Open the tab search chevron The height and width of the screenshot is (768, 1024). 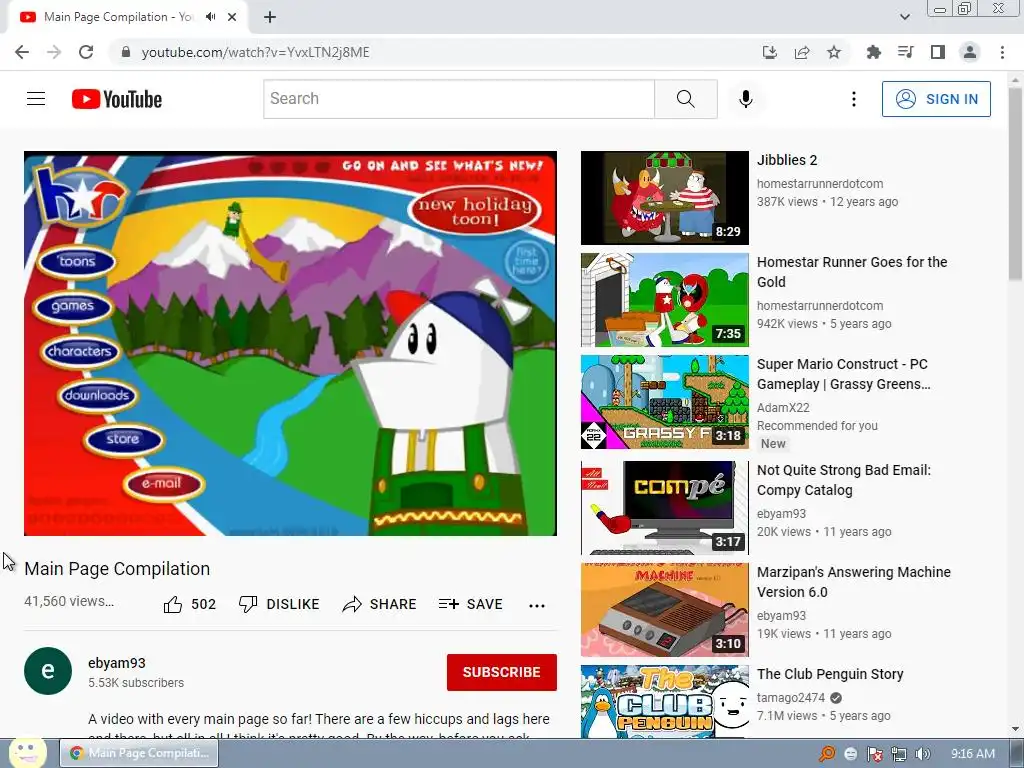point(904,17)
